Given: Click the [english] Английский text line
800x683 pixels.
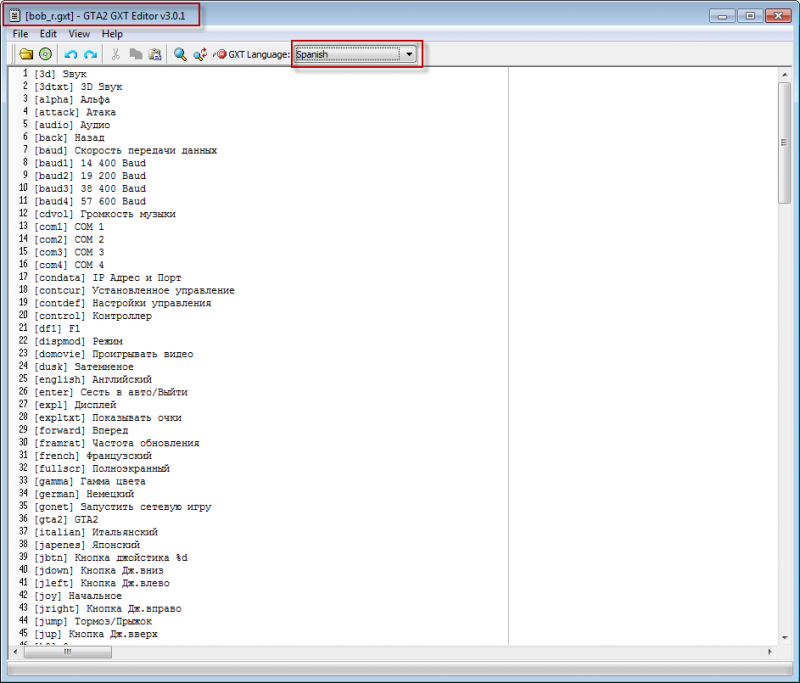Looking at the screenshot, I should tap(93, 380).
